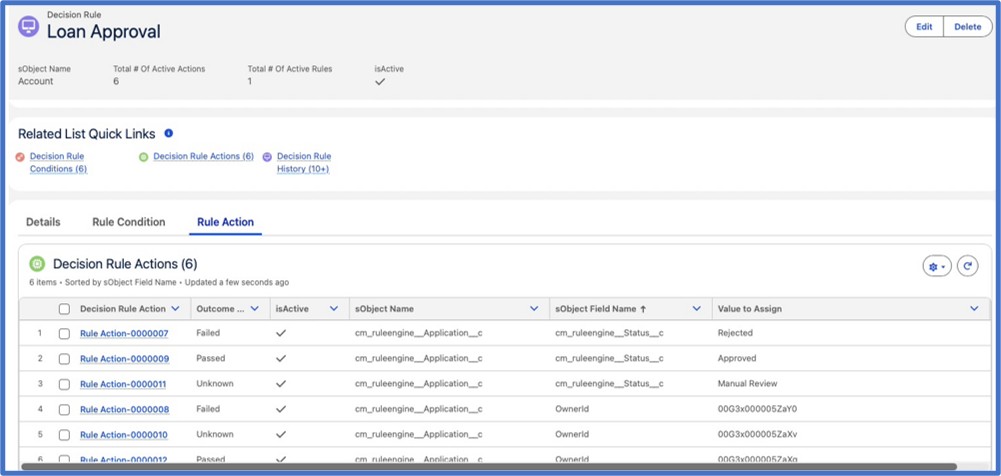Open Rule Action-0000010 record link
Image resolution: width=1001 pixels, height=476 pixels.
tap(124, 435)
